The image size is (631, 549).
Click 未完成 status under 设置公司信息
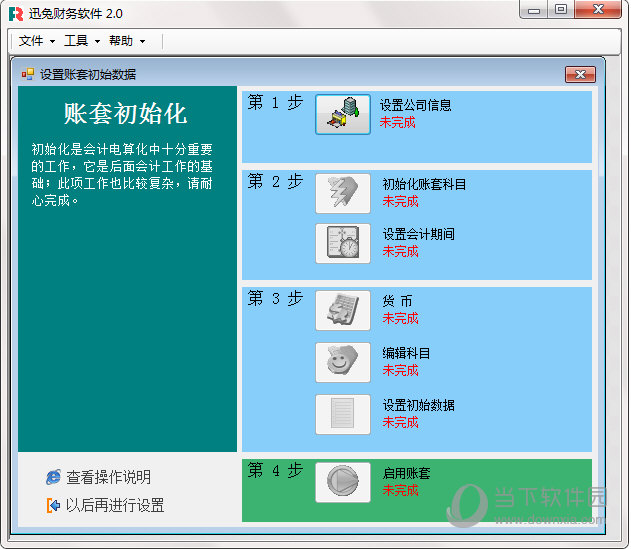398,122
